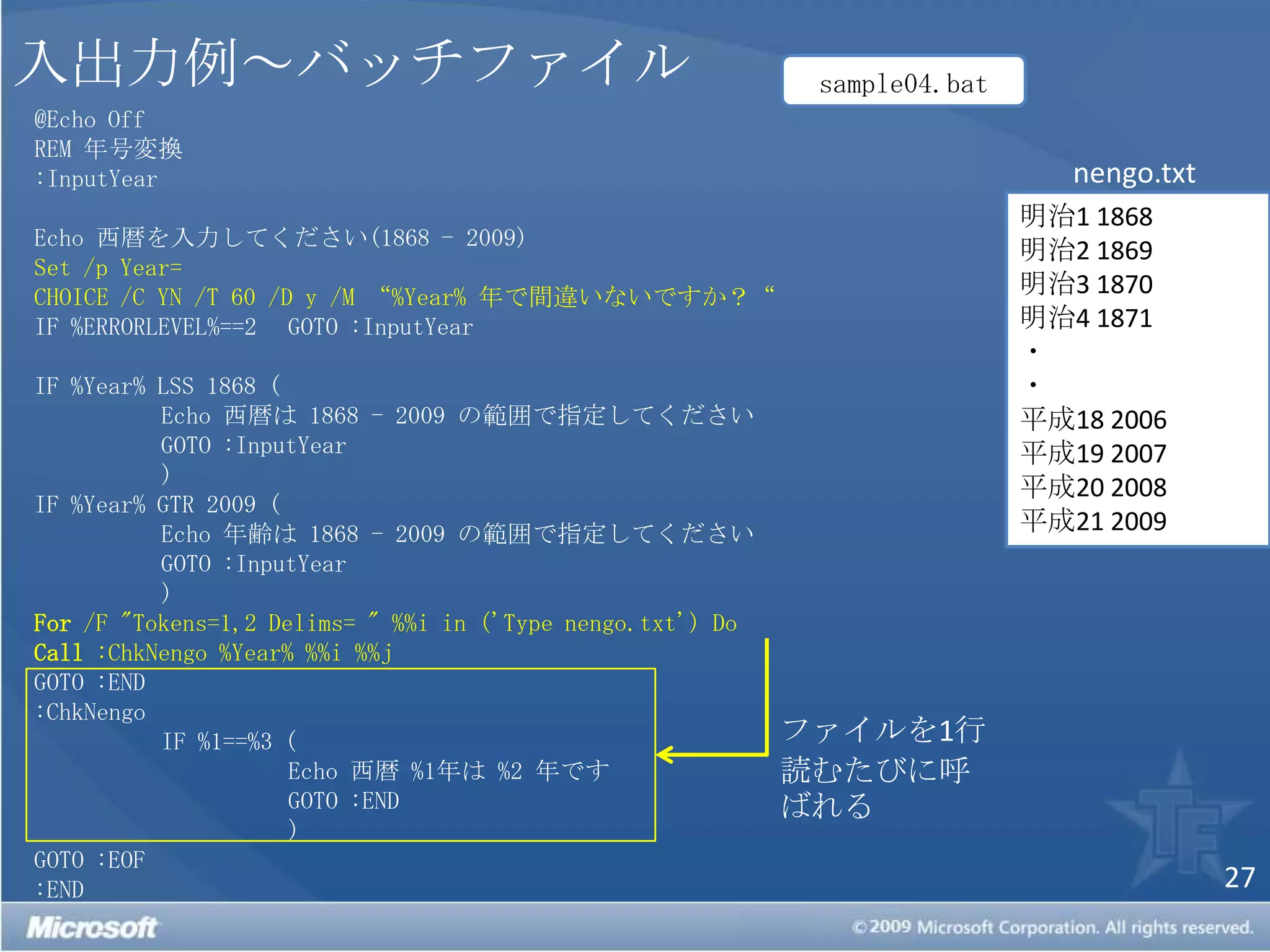Click the final :END label

59,889
